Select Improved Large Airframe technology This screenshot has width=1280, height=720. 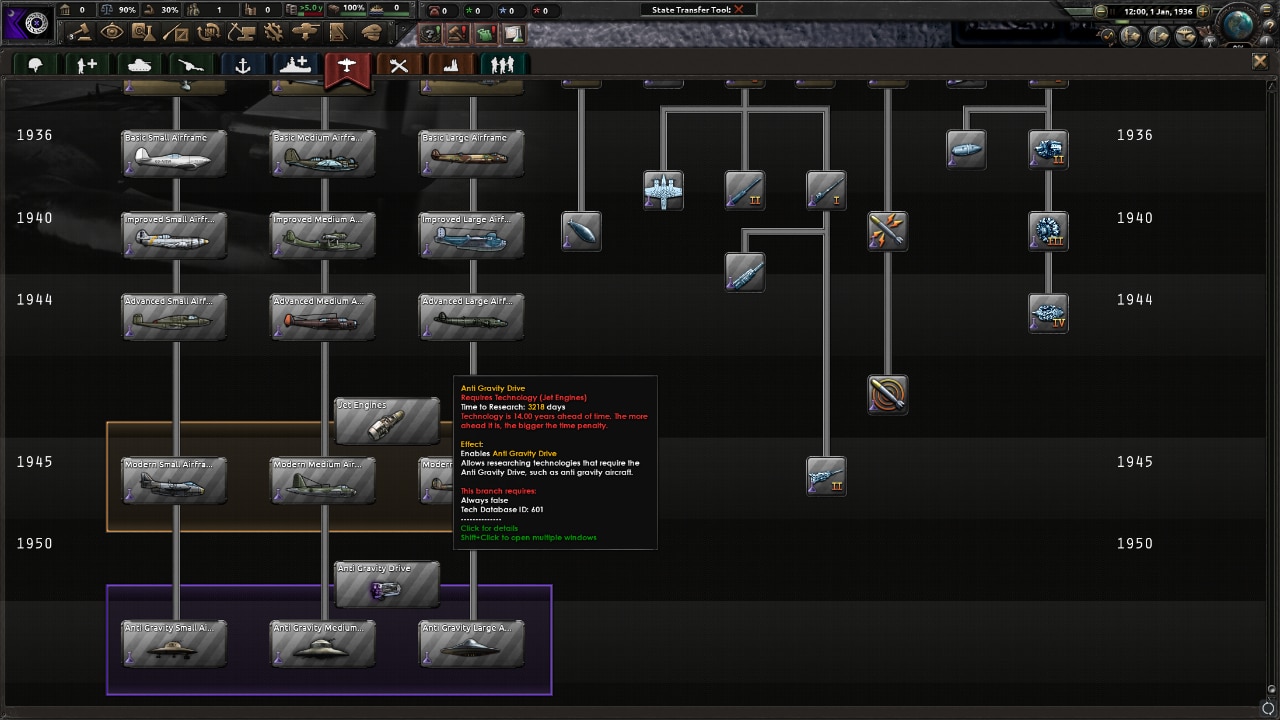coord(471,236)
